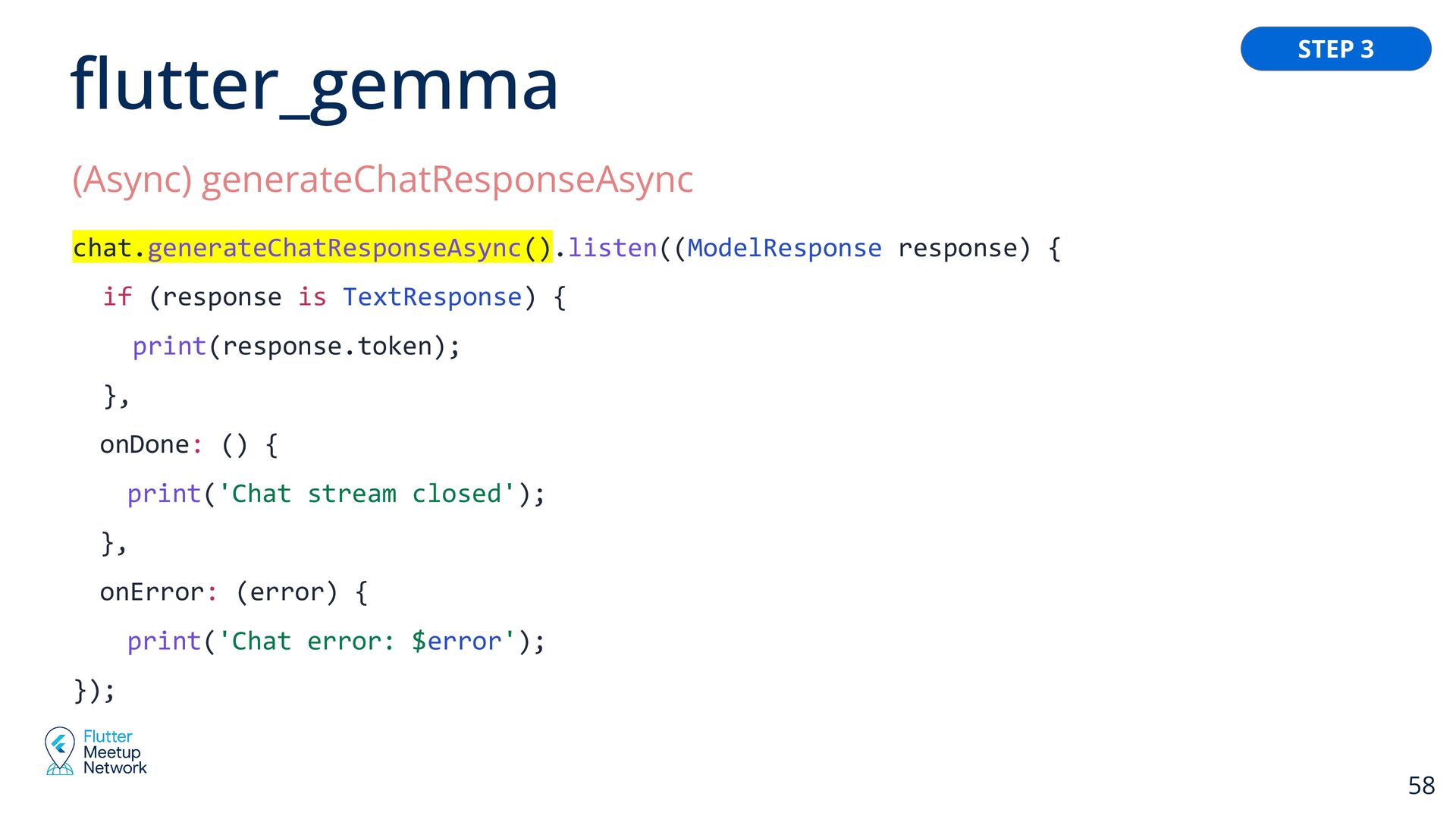This screenshot has width=1456, height=819.
Task: Click the TextResponse class name
Action: [x=432, y=297]
